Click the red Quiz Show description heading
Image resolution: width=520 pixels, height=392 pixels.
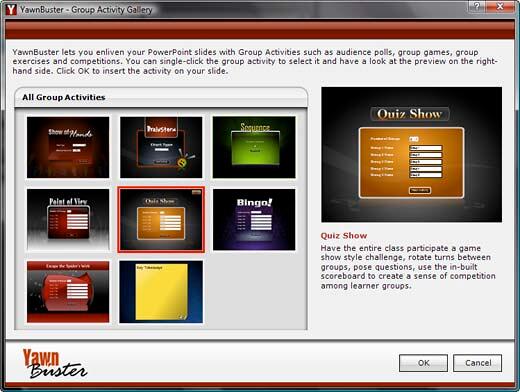344,235
